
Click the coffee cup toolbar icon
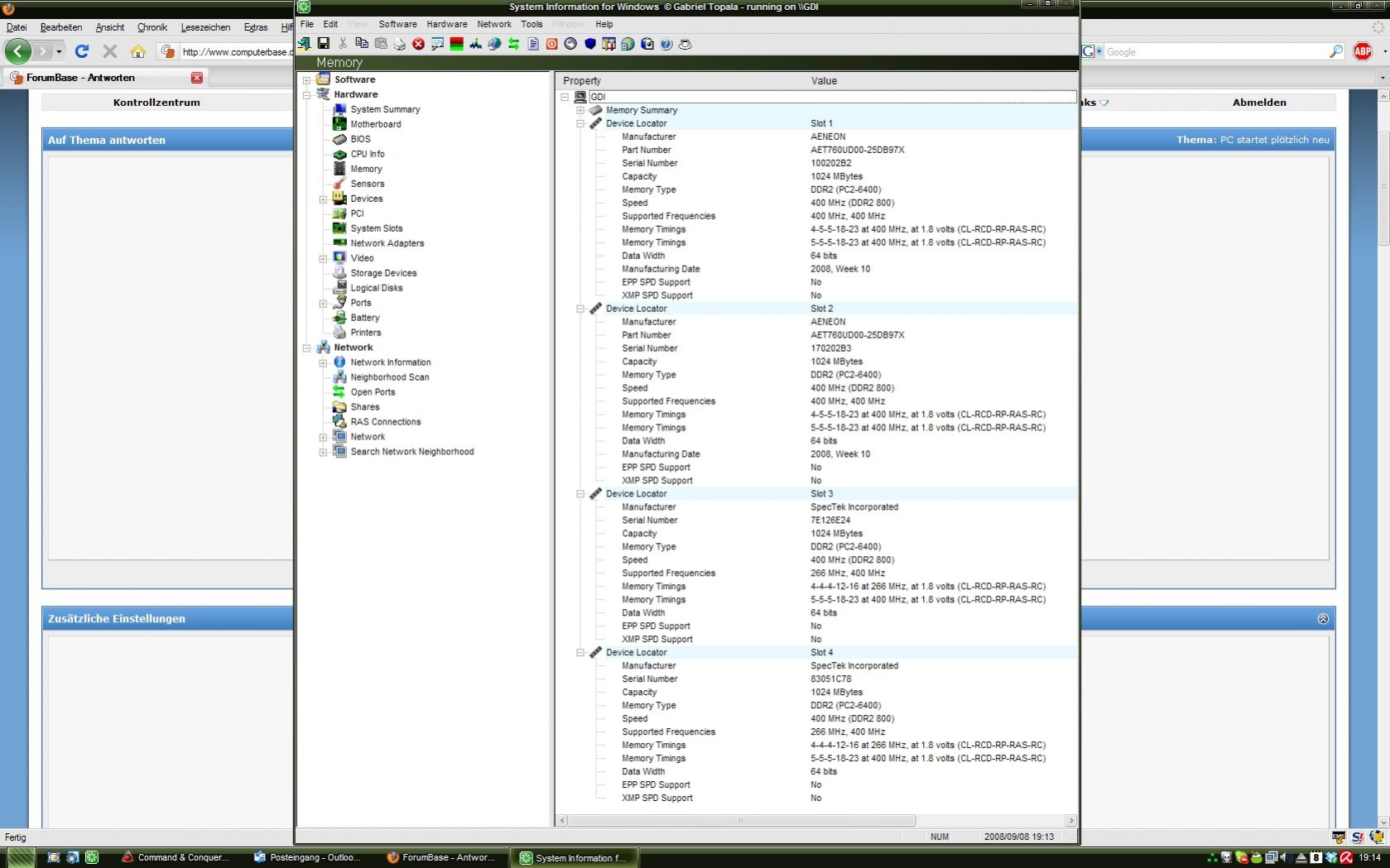[685, 44]
